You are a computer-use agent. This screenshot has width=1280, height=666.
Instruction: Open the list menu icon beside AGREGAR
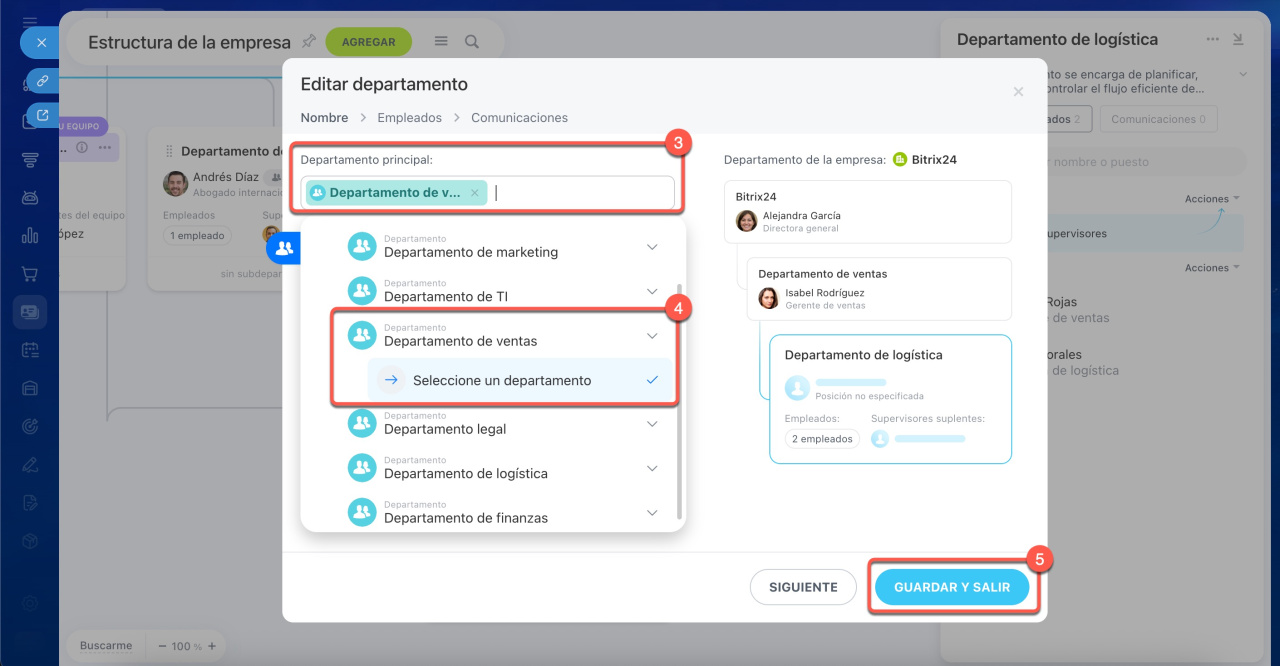pyautogui.click(x=441, y=42)
